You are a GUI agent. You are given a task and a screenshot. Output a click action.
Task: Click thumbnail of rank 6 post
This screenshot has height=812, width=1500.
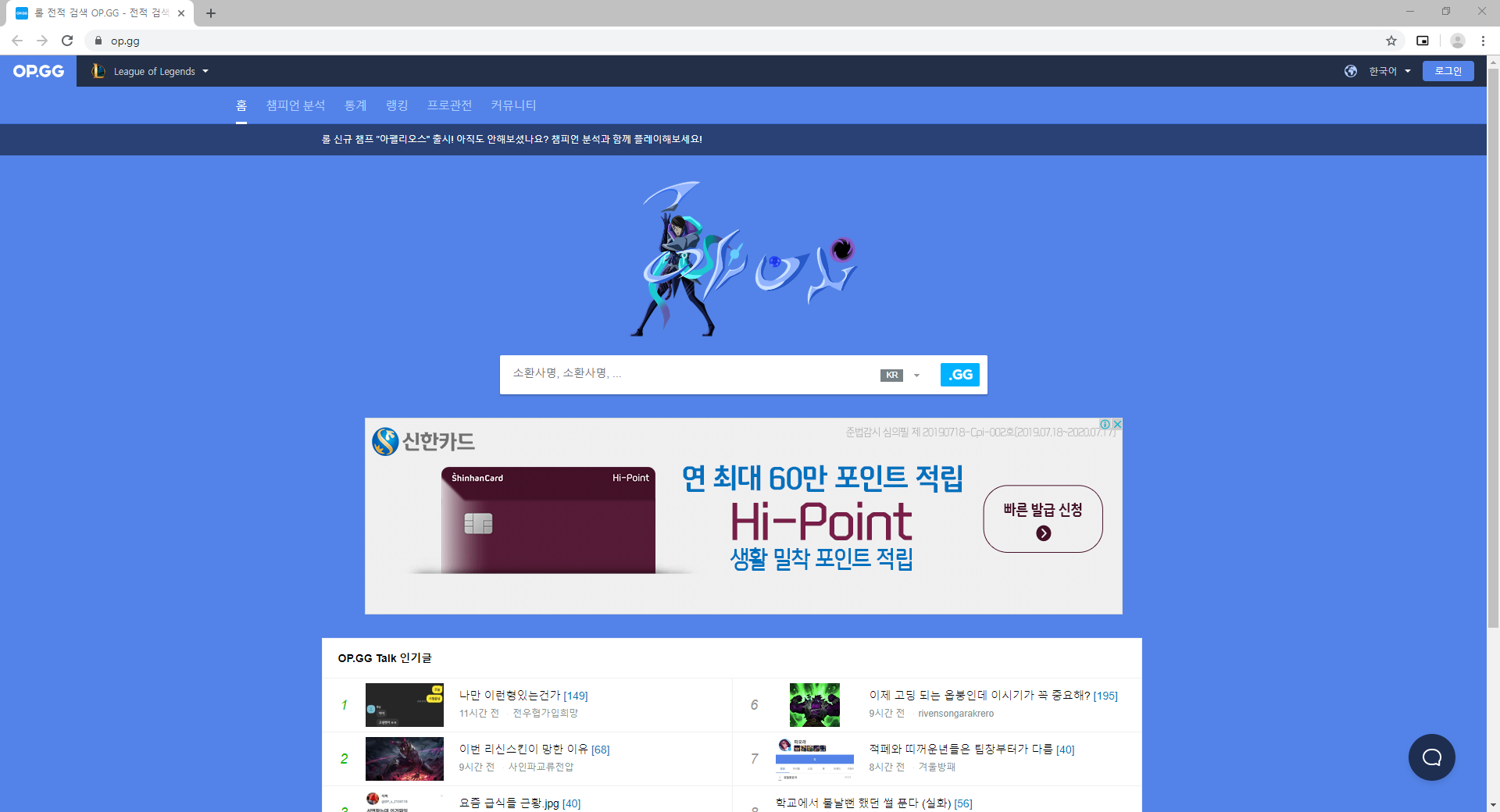click(814, 705)
